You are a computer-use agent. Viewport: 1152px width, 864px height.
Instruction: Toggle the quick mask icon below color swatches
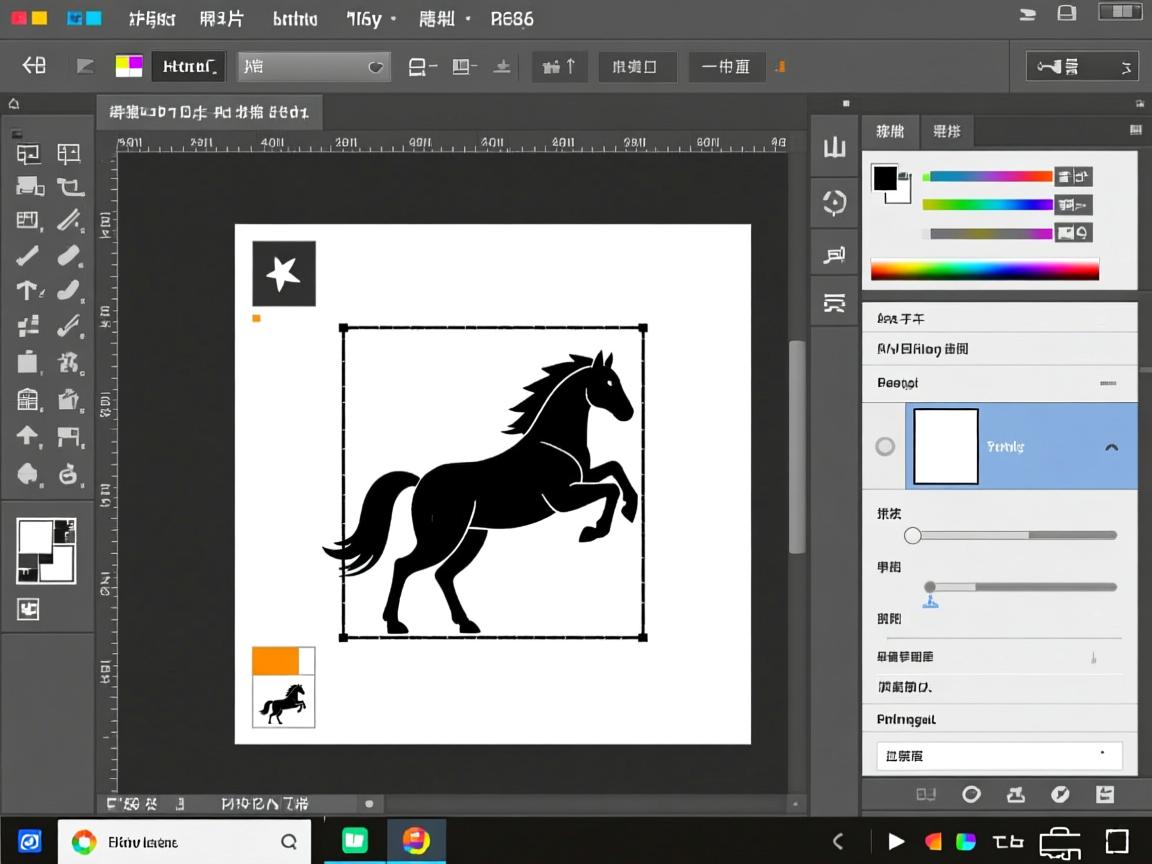[27, 609]
